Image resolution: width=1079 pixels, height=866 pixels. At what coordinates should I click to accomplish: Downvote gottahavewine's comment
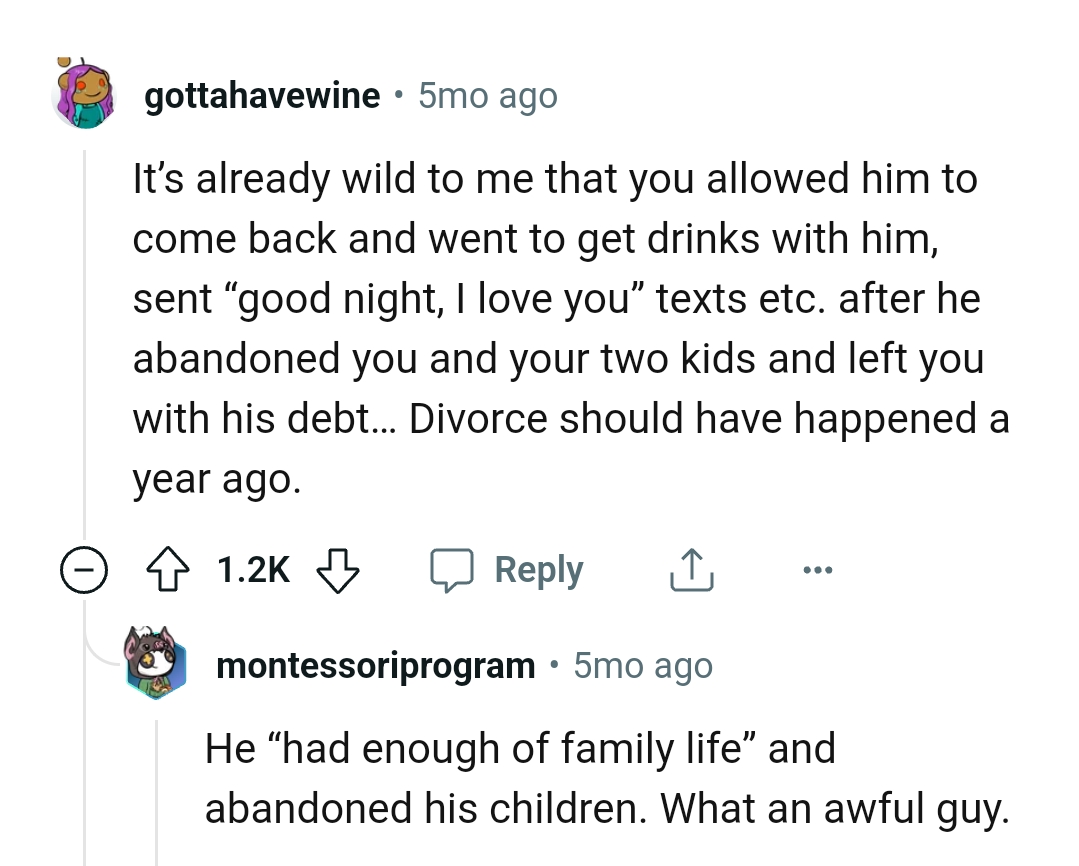click(x=340, y=569)
